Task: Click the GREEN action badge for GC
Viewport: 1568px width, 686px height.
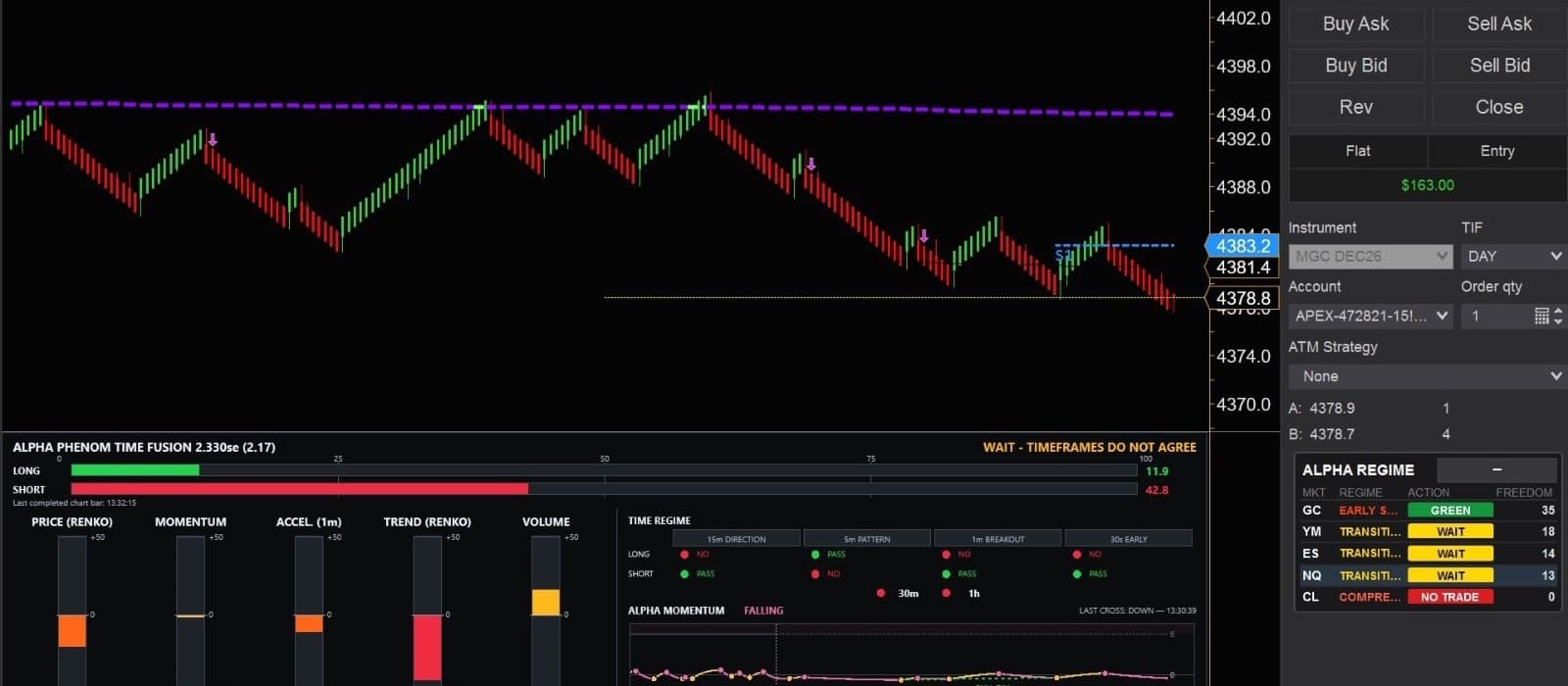Action: coord(1450,510)
